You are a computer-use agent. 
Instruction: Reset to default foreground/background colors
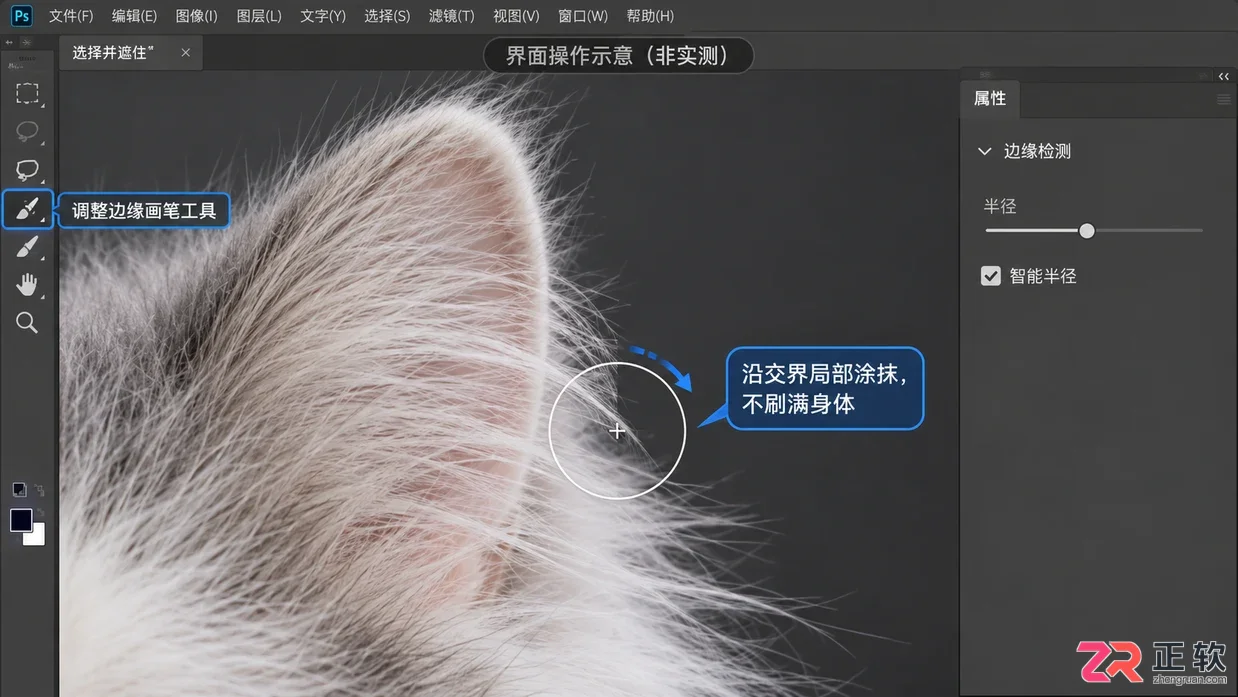(x=19, y=490)
